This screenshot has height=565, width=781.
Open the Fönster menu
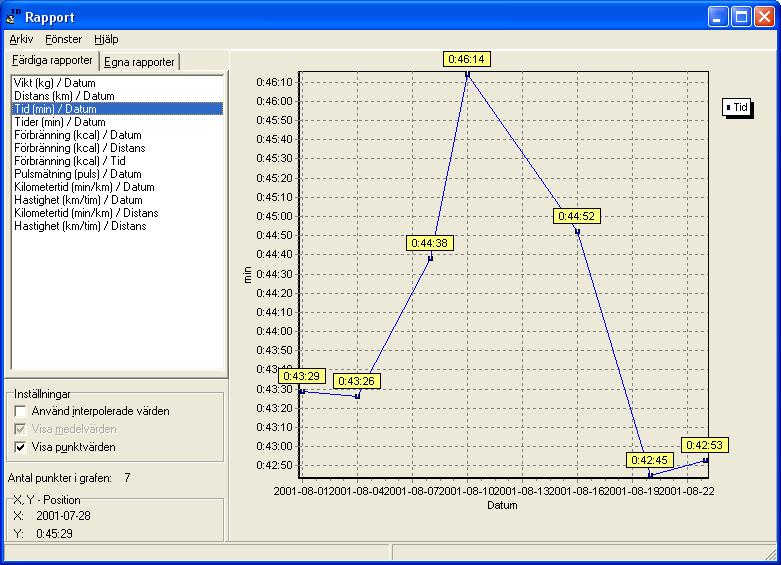click(63, 39)
